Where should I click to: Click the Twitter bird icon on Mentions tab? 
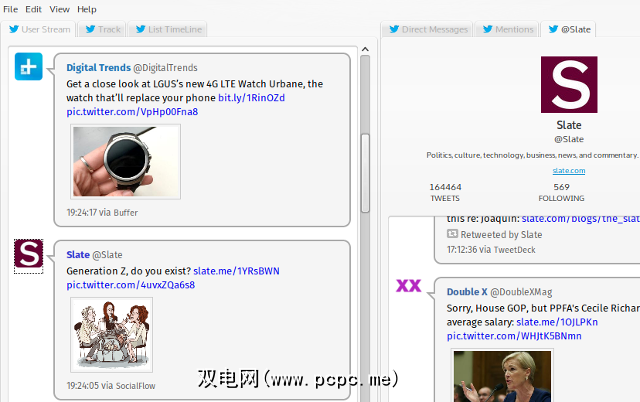tap(487, 29)
